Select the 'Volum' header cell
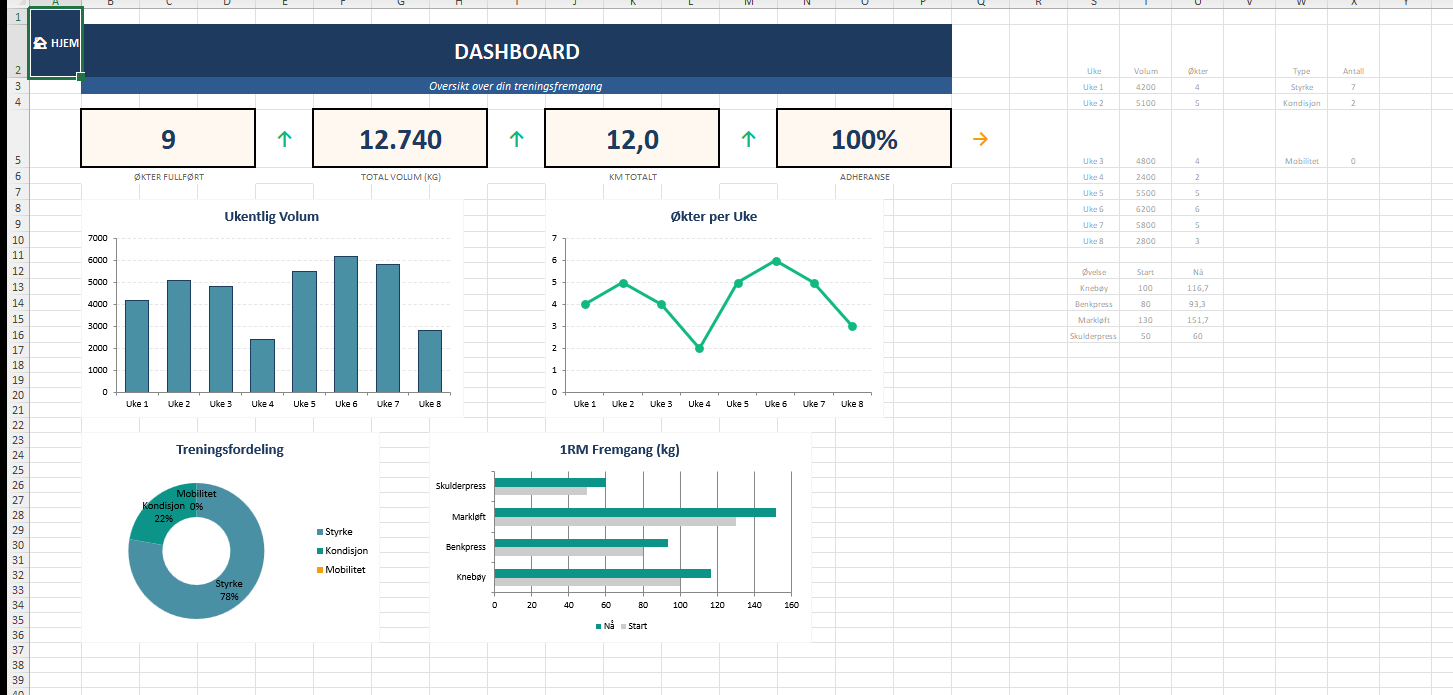 pos(1146,71)
